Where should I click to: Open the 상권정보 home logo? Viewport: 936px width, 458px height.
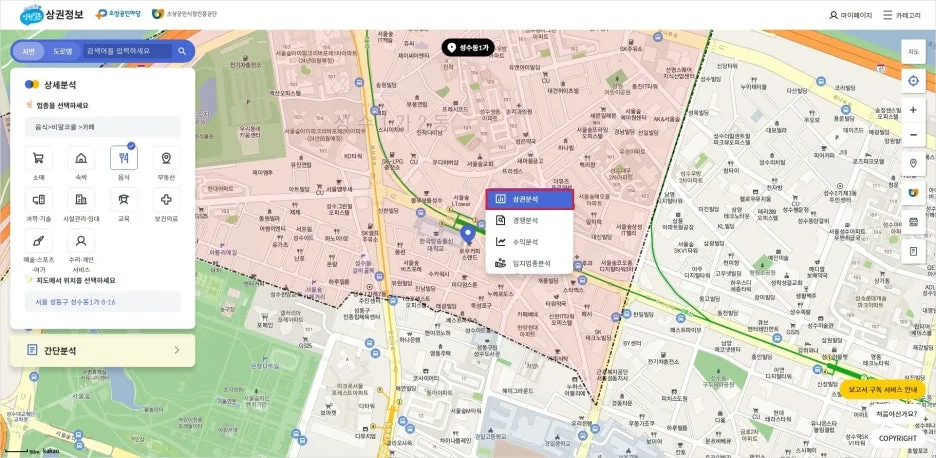tap(52, 14)
